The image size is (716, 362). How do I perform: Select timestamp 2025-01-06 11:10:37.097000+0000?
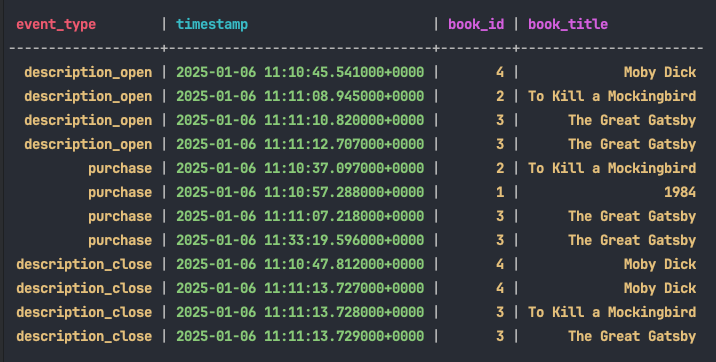click(x=300, y=168)
